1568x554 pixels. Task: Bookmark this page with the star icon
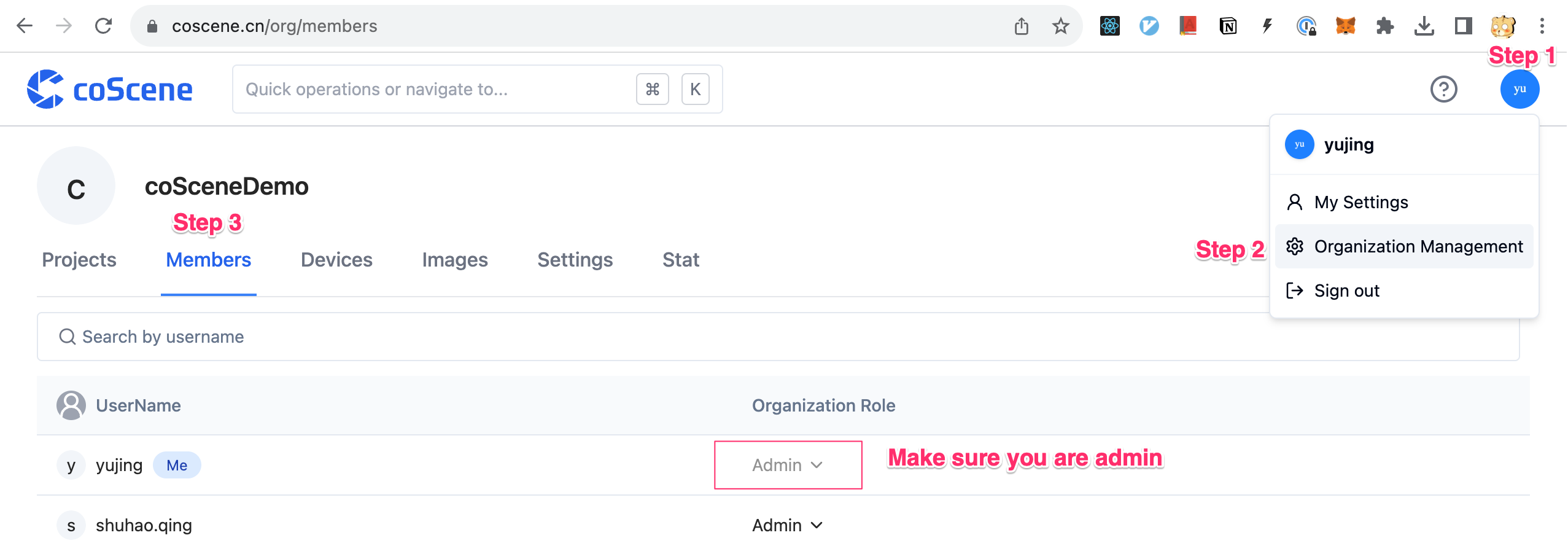click(x=1060, y=26)
